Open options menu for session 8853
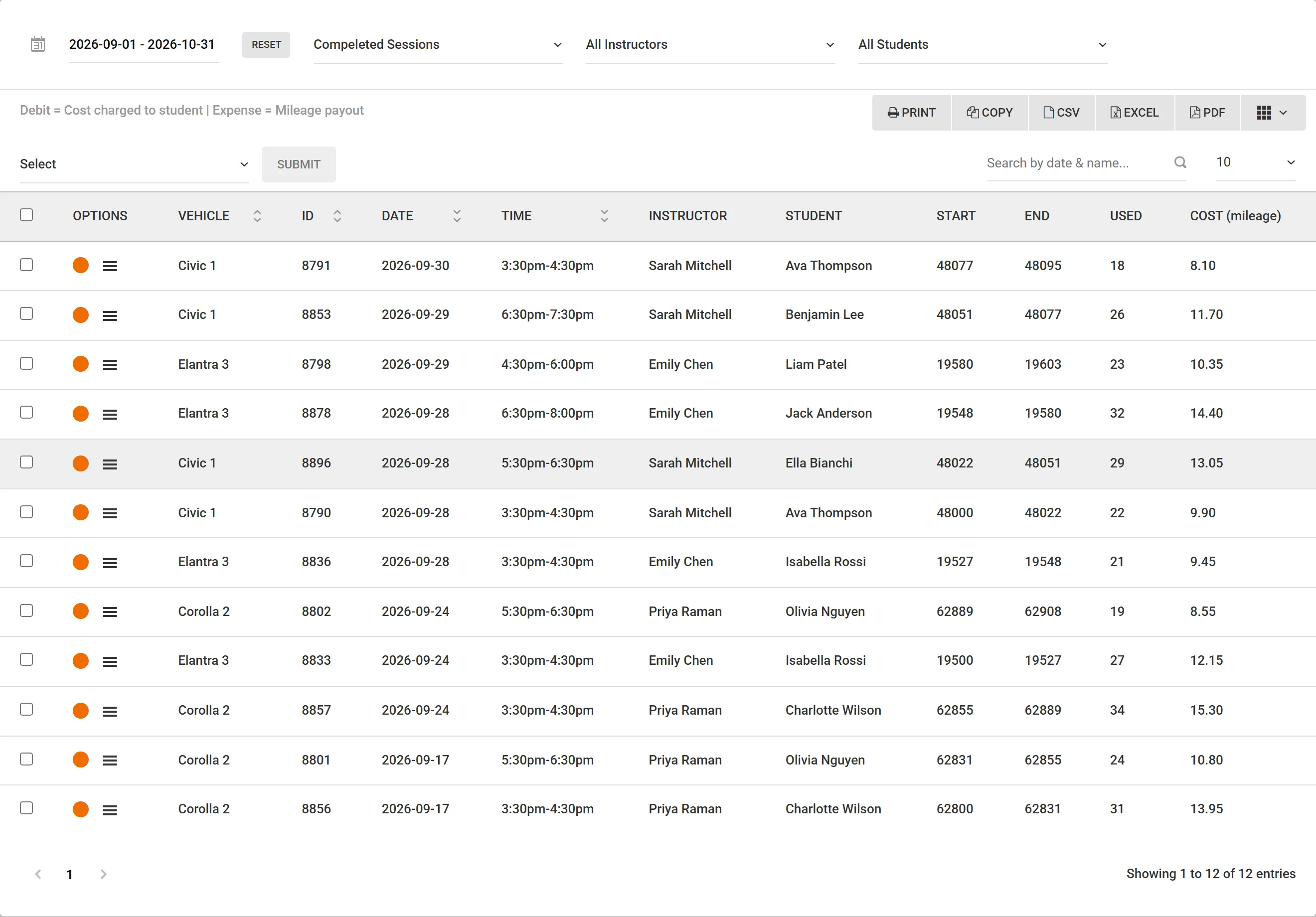The width and height of the screenshot is (1316, 917). click(x=110, y=315)
